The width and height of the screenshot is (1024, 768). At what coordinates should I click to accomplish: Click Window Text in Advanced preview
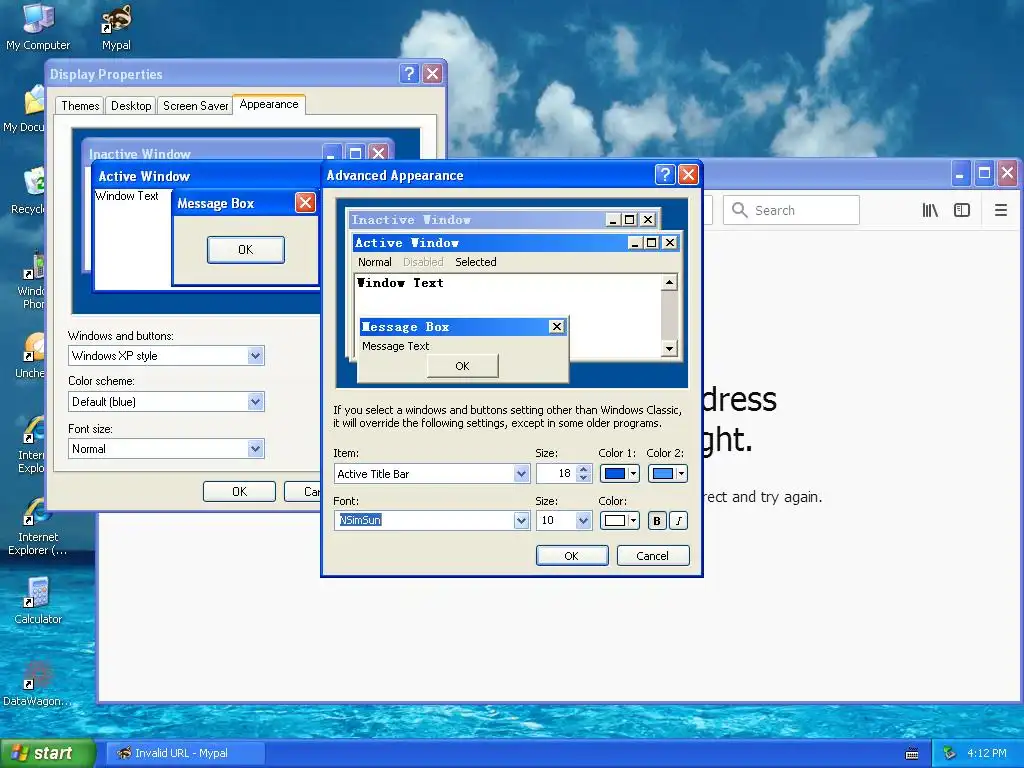[x=400, y=283]
